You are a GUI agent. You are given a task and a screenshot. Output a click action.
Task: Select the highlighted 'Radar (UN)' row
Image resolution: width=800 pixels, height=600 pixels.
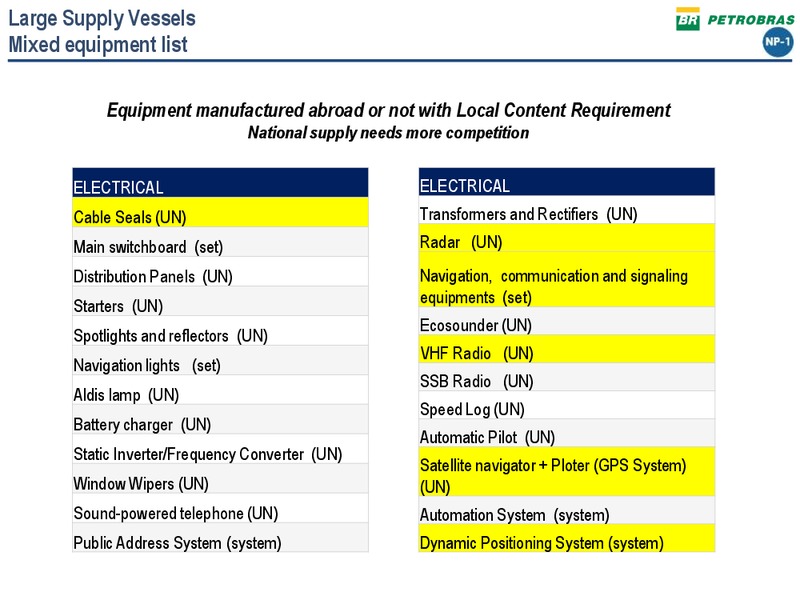tap(567, 238)
